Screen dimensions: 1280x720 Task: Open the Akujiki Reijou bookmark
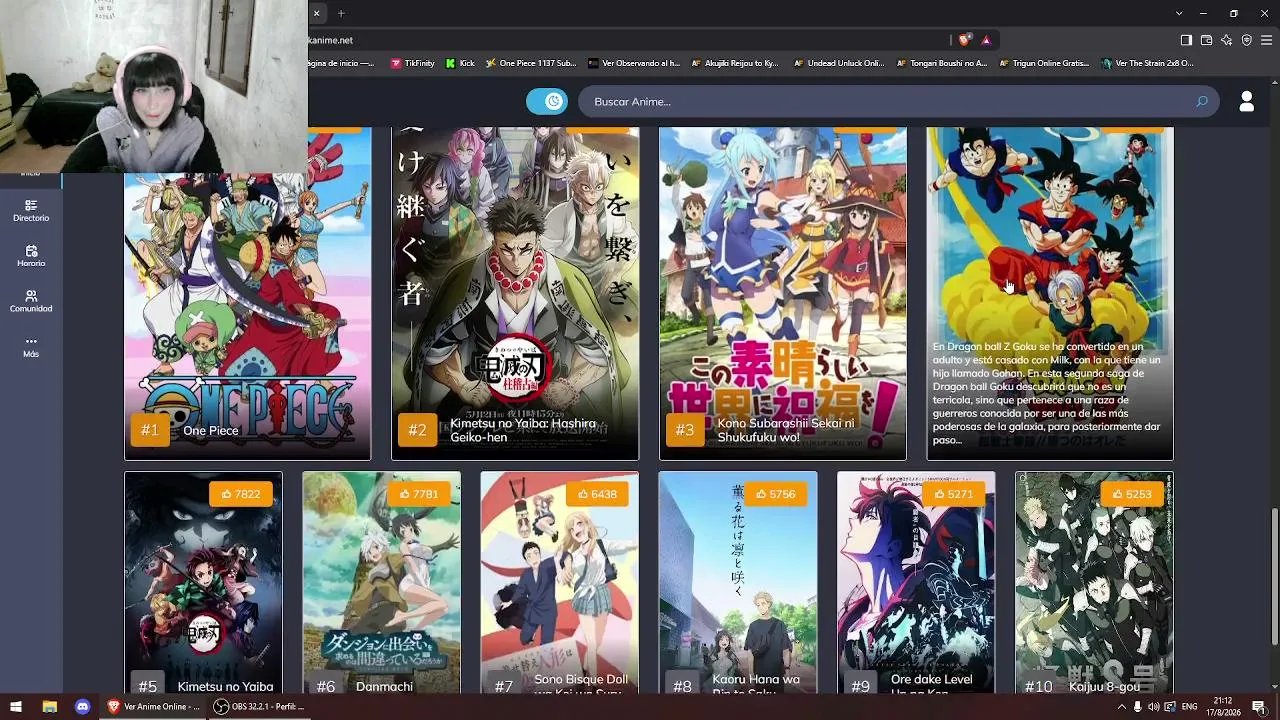point(735,63)
